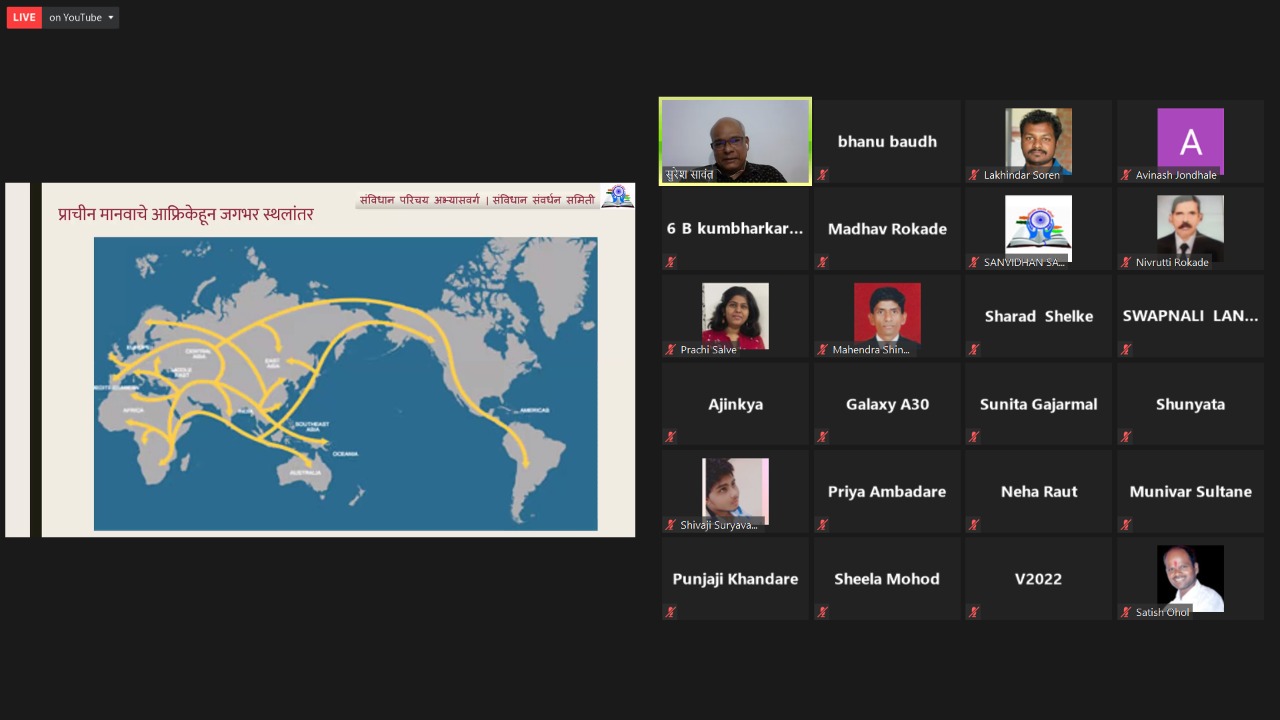Click the Sheela Mohod participant tile

click(x=887, y=579)
